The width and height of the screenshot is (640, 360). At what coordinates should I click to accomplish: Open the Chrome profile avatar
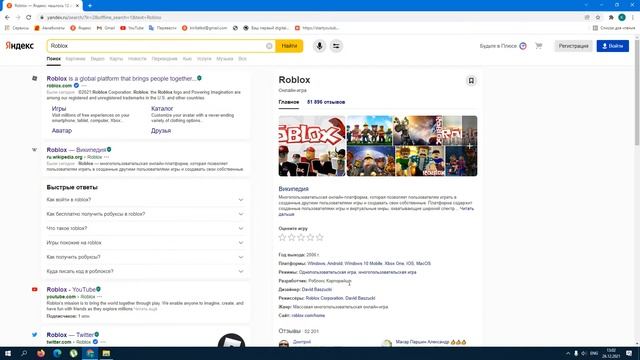pos(622,17)
